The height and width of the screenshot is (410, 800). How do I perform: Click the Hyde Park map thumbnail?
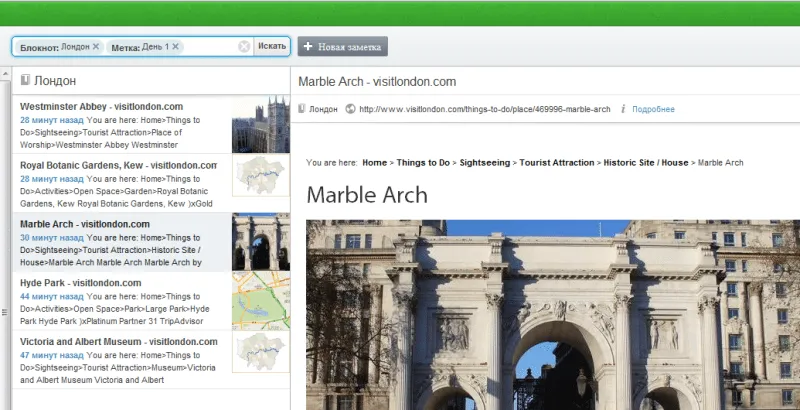(x=260, y=301)
